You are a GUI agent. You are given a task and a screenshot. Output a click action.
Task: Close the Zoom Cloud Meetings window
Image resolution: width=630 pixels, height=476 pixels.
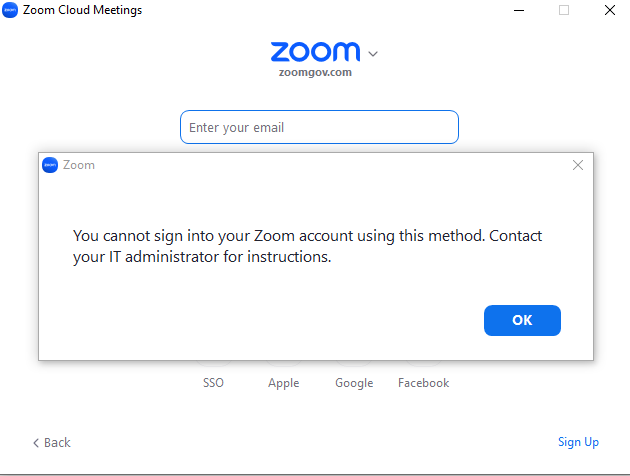(609, 10)
